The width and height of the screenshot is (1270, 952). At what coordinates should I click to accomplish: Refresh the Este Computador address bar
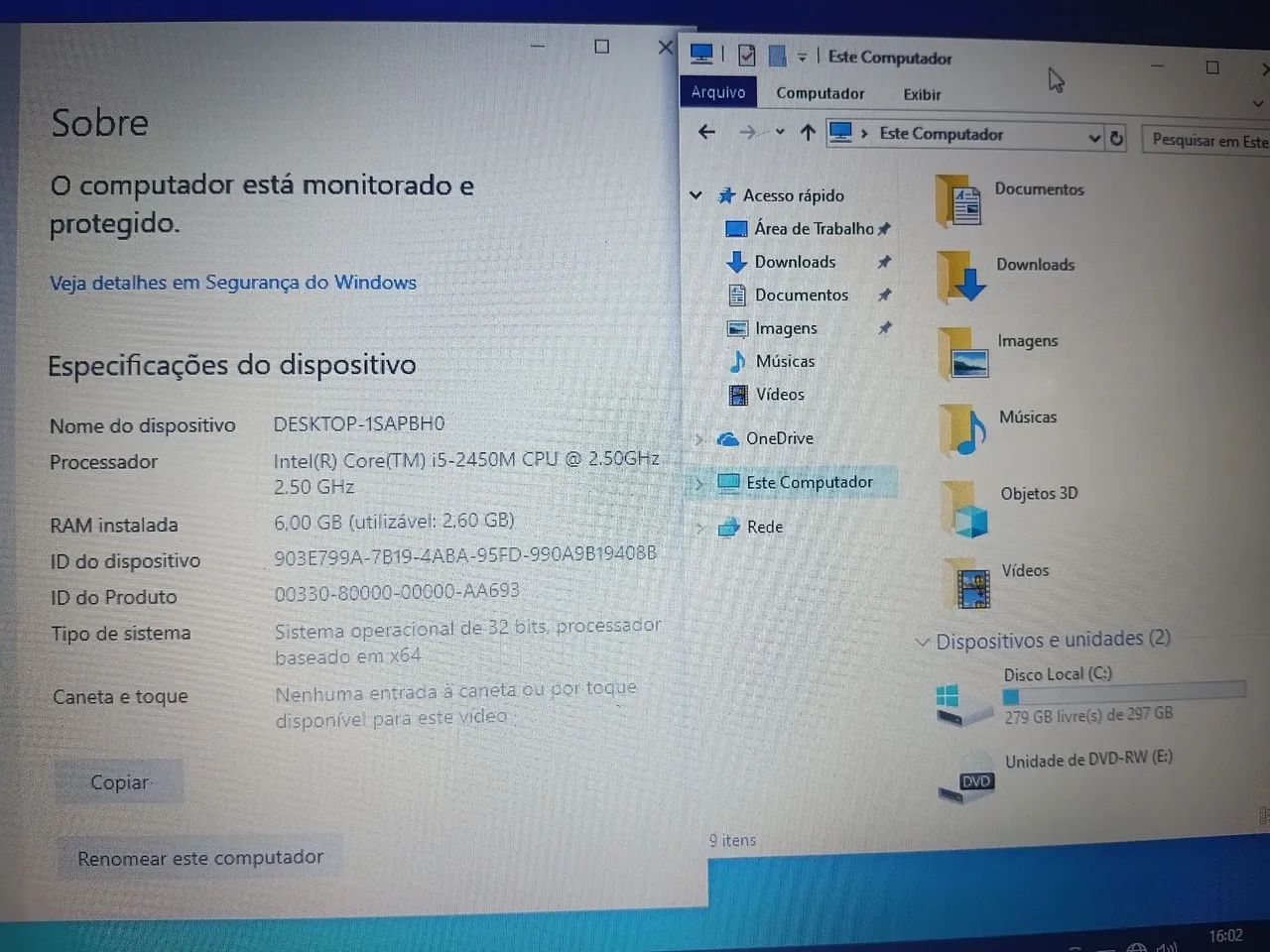pyautogui.click(x=1116, y=138)
